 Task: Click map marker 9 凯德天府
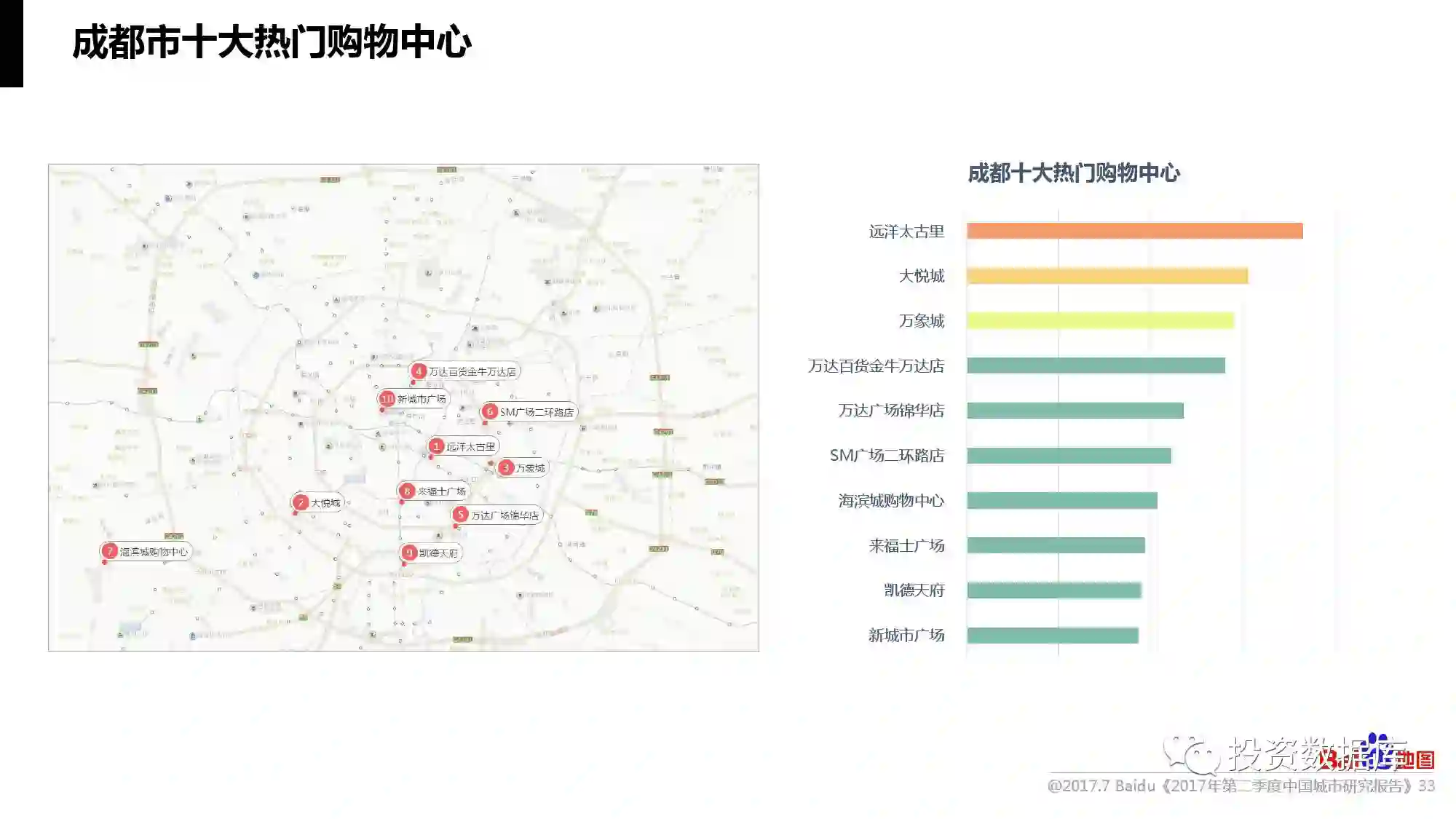coord(409,553)
